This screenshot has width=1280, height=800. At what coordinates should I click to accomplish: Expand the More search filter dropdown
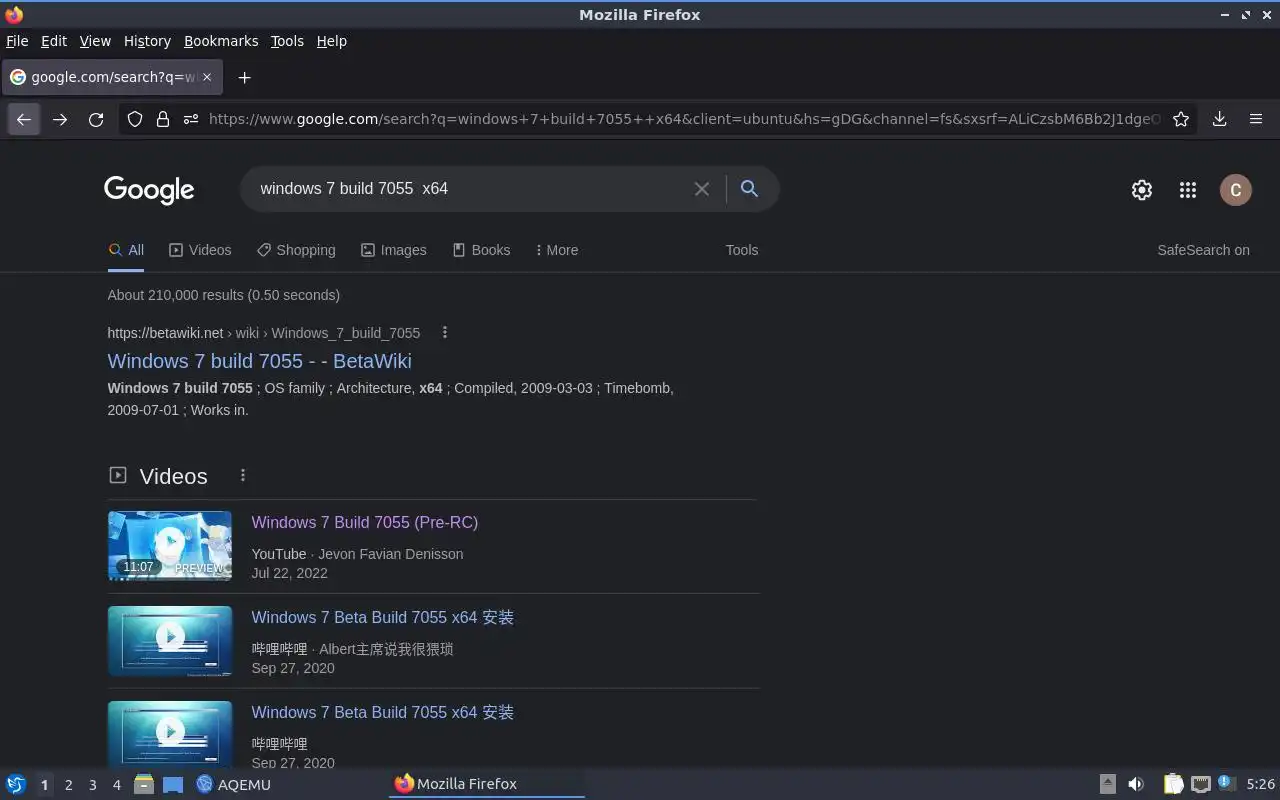(556, 250)
